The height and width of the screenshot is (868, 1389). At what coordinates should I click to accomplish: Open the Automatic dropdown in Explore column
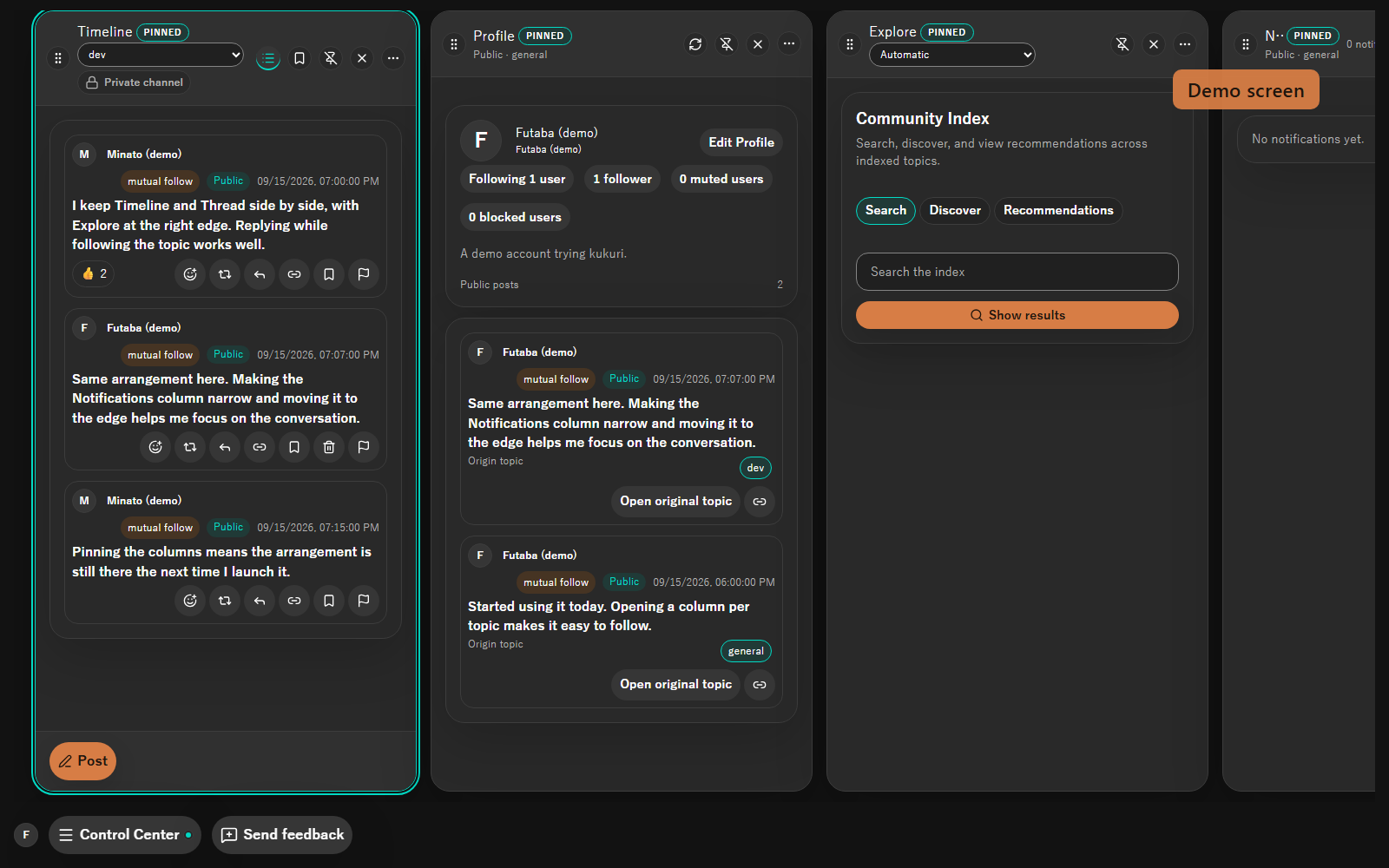tap(952, 55)
